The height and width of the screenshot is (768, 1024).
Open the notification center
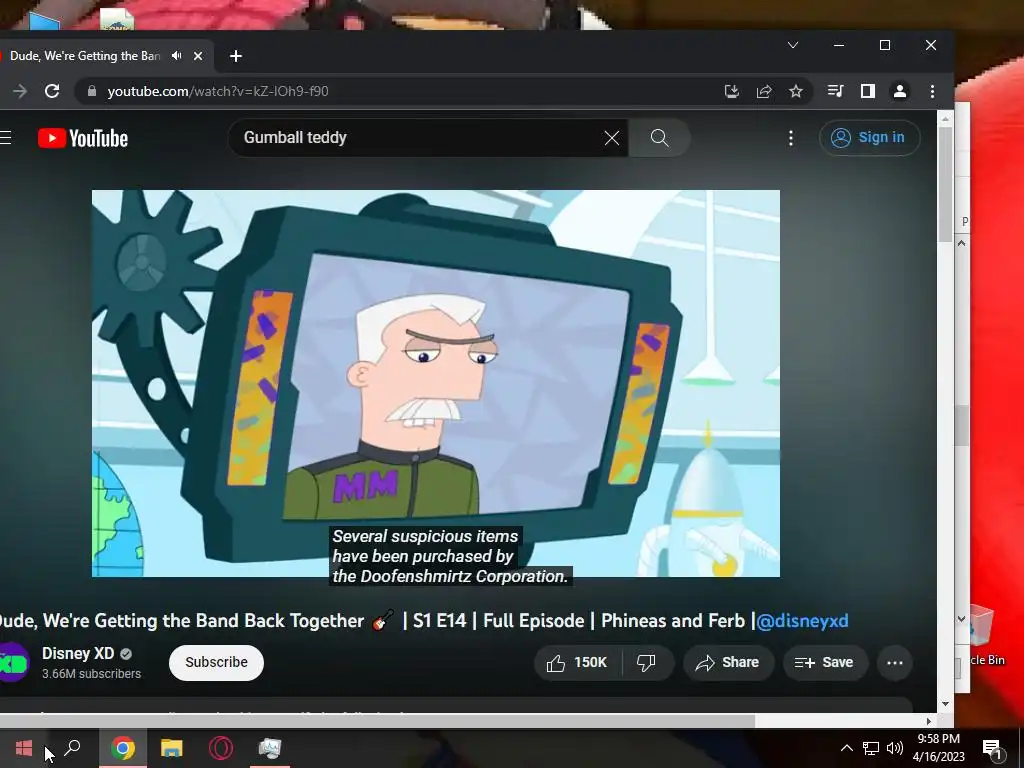tap(992, 749)
